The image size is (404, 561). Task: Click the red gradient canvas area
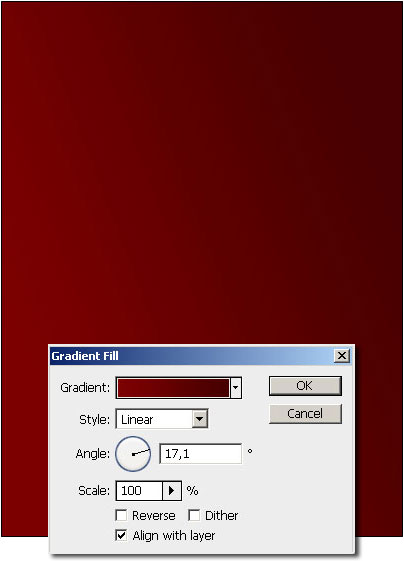pyautogui.click(x=202, y=172)
